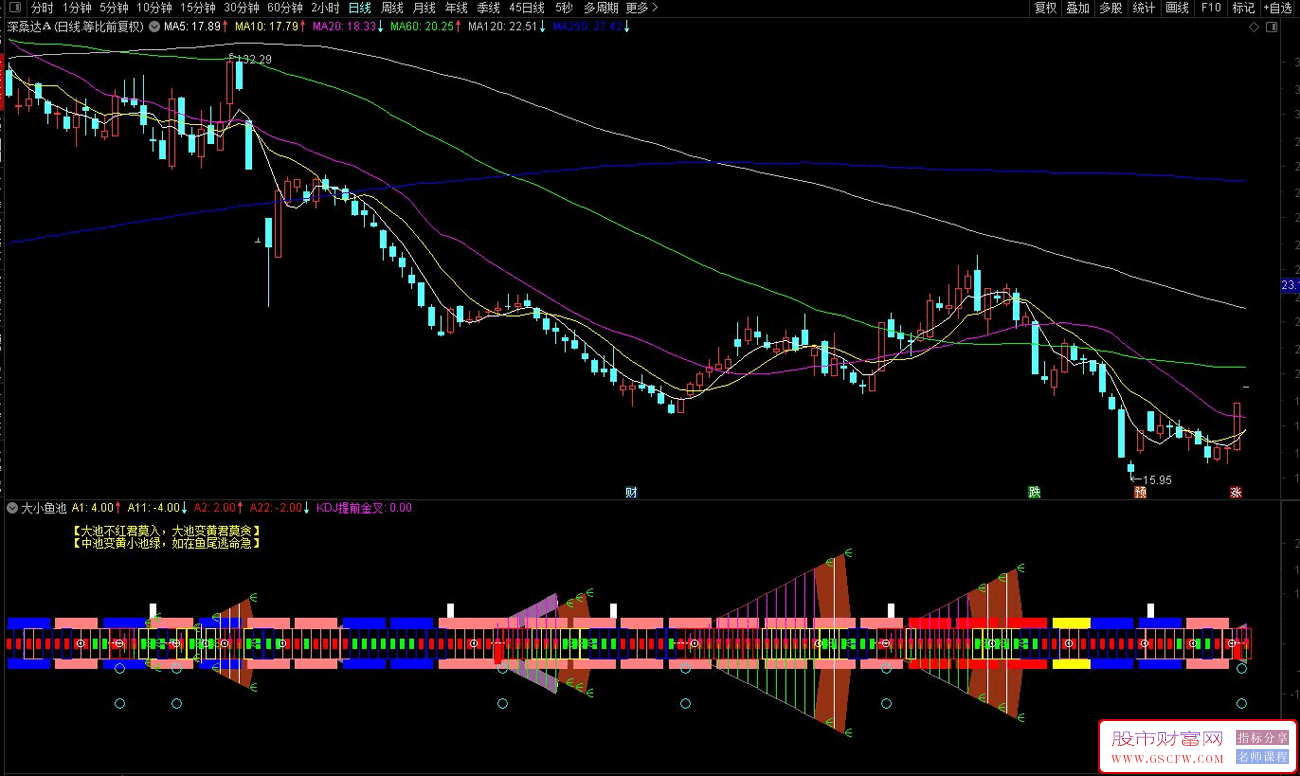Click the 大小鱼池 indicator name
This screenshot has height=776, width=1300.
(x=44, y=508)
